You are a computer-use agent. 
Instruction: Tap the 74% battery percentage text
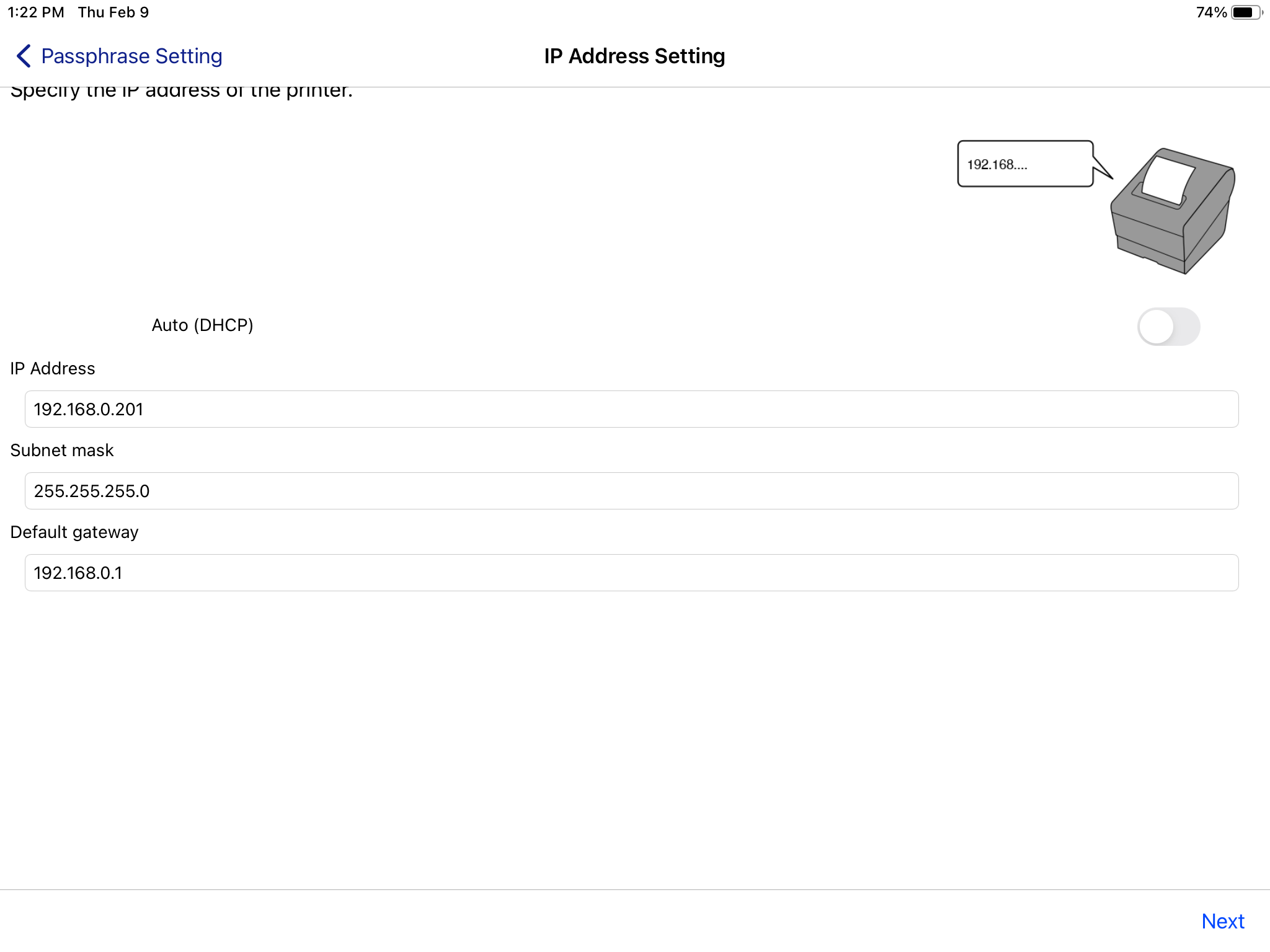(x=1211, y=12)
